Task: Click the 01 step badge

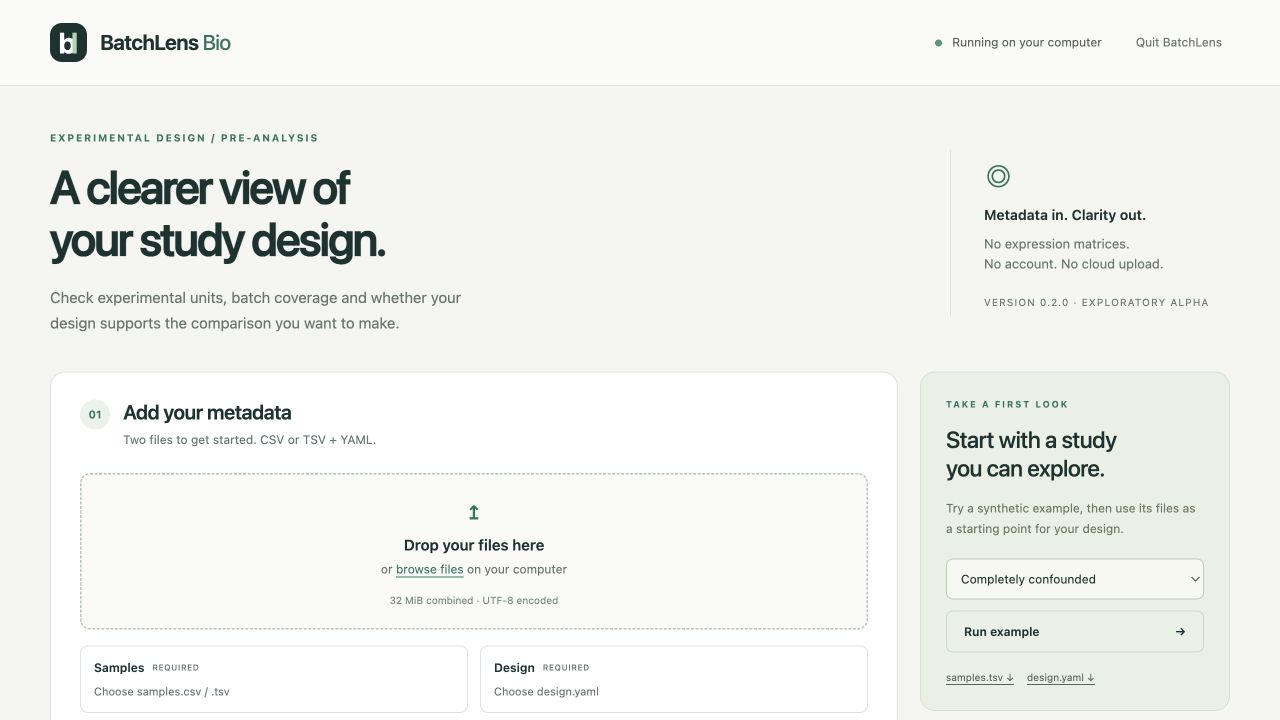Action: coord(95,414)
